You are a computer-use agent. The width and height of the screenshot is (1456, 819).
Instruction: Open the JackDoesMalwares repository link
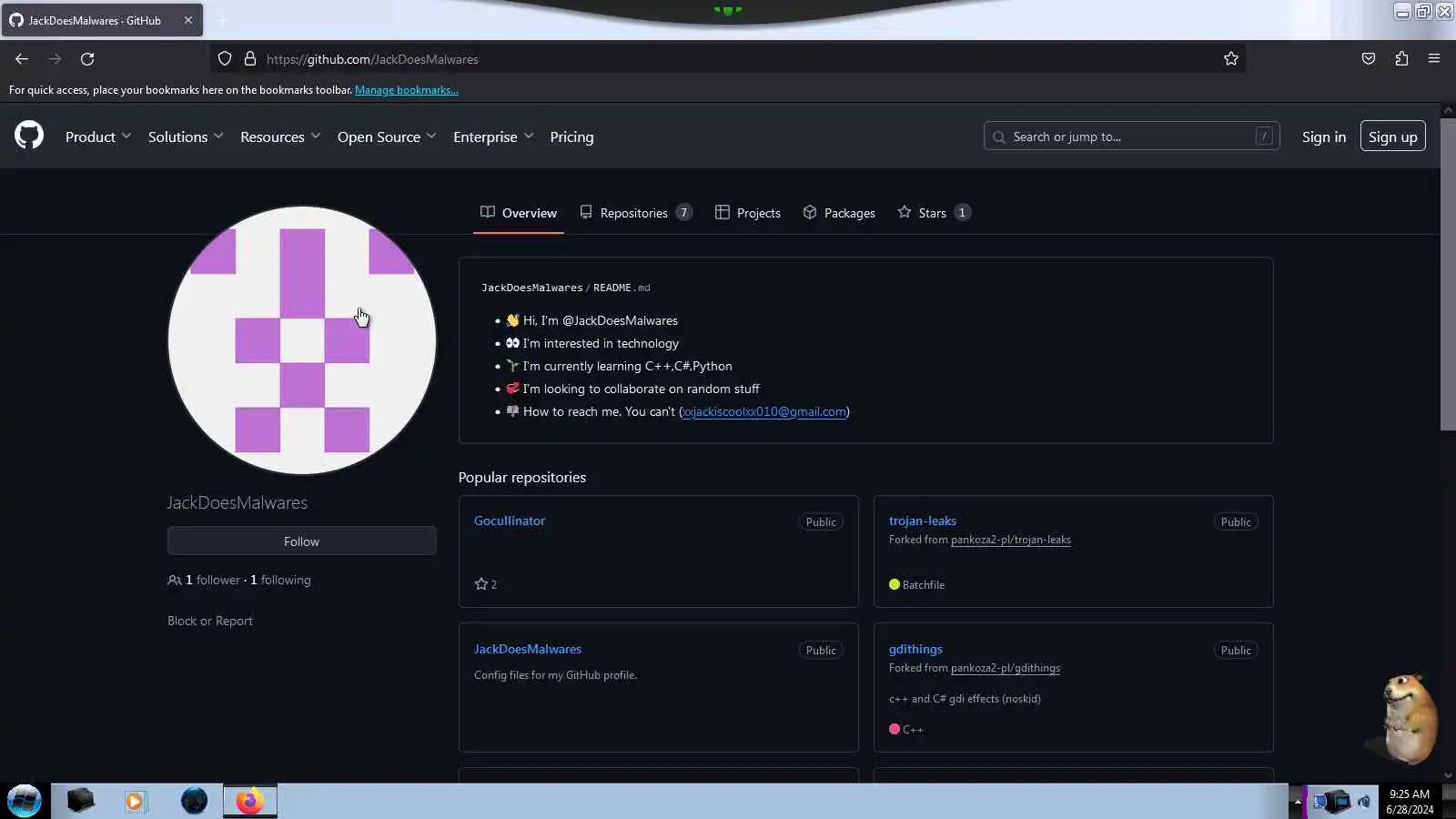click(528, 649)
